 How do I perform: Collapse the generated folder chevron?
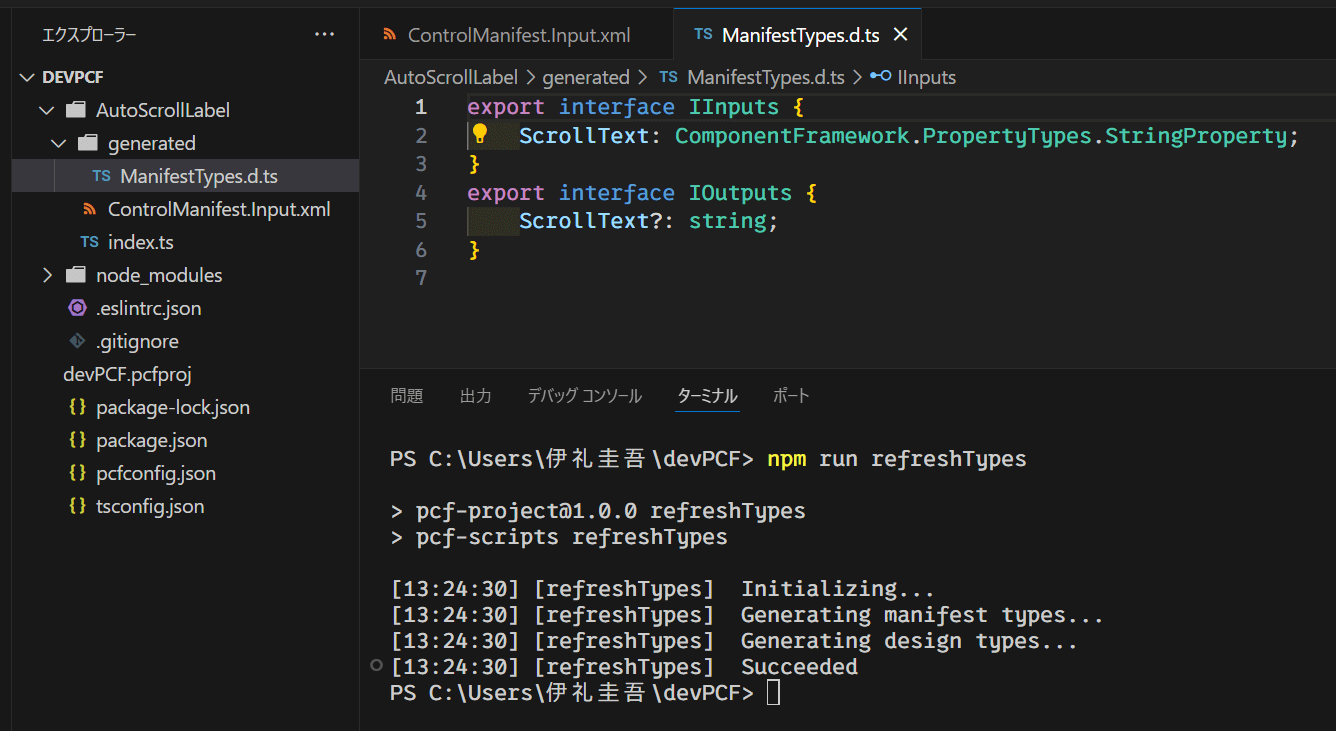click(x=58, y=143)
